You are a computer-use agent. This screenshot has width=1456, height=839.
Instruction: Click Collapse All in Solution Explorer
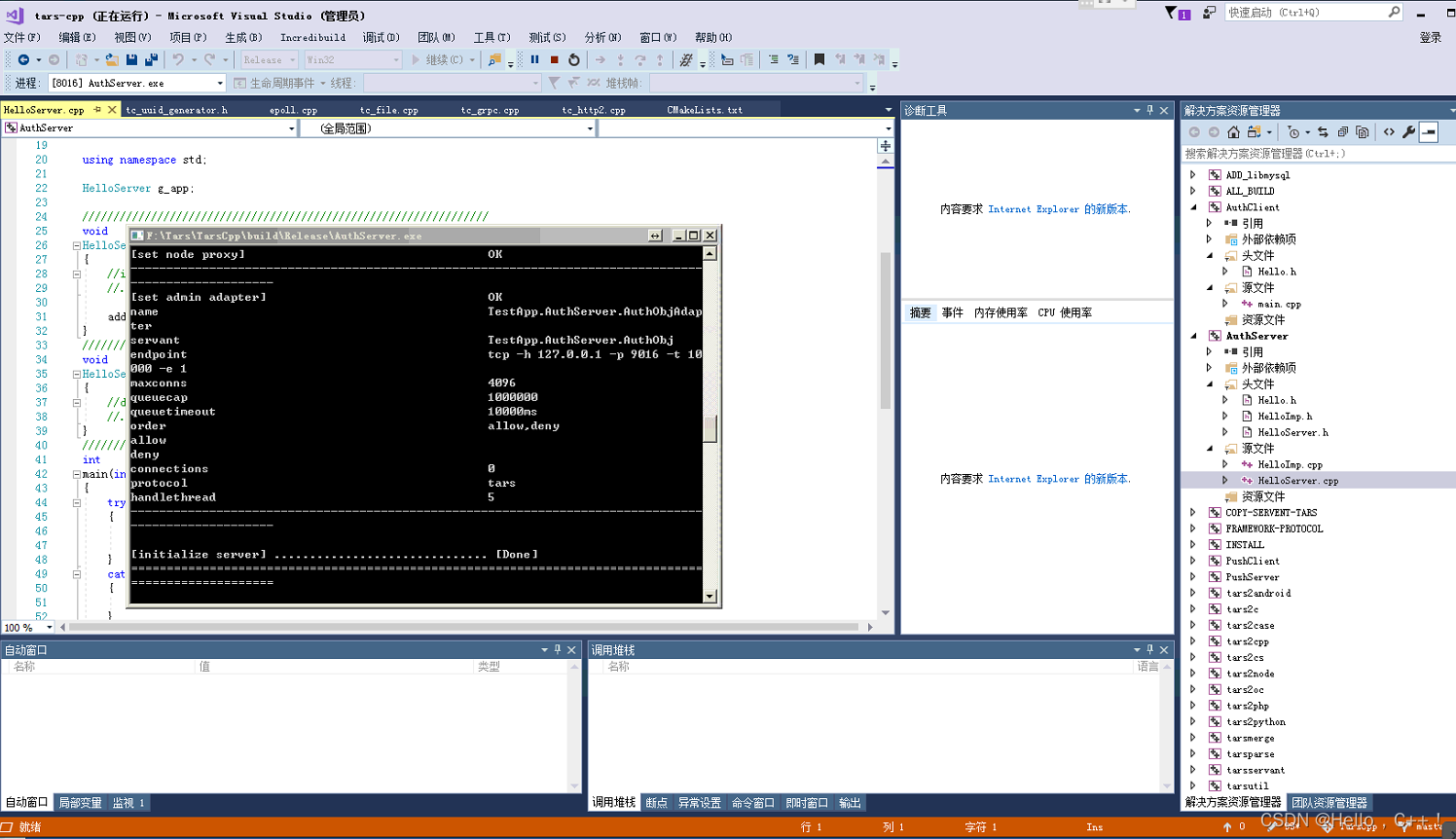1342,131
